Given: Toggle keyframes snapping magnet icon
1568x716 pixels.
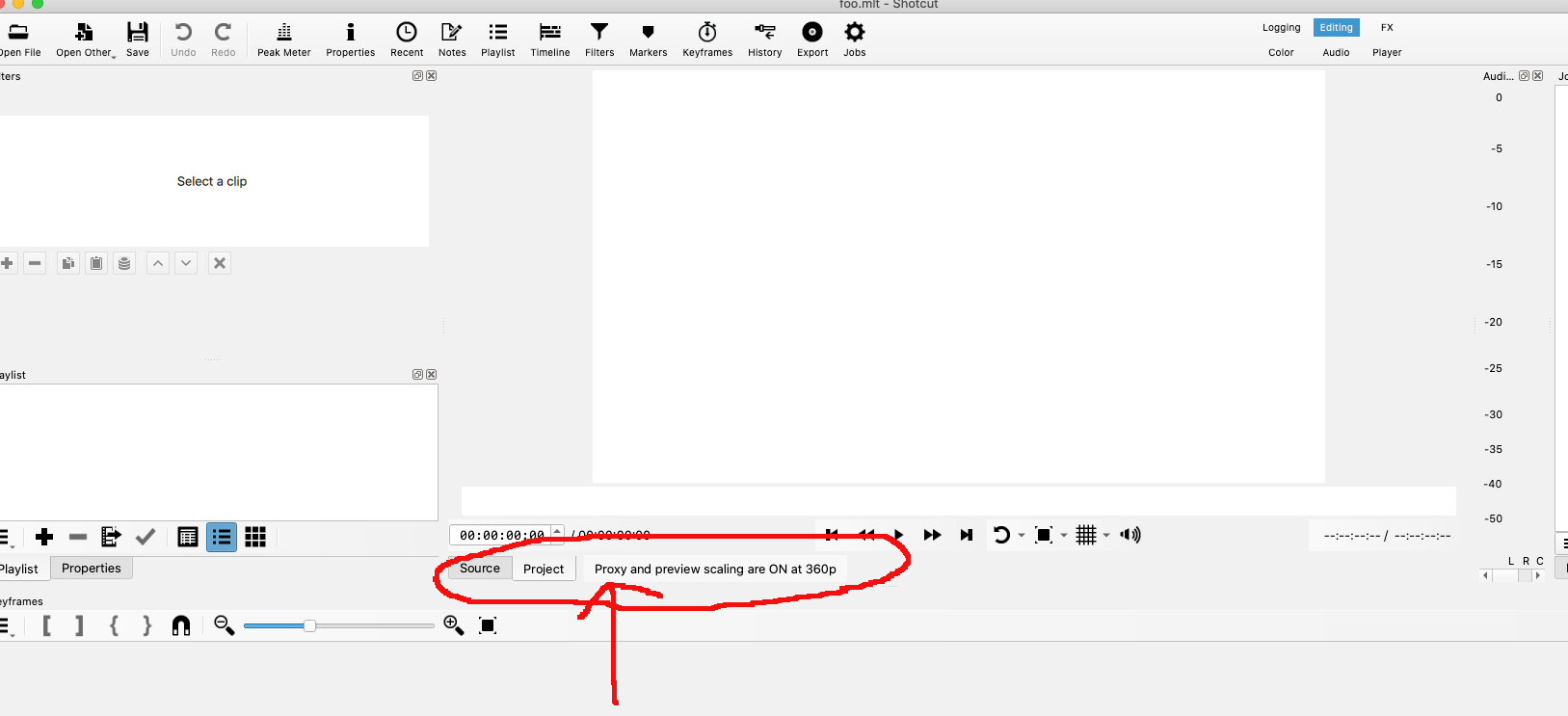Looking at the screenshot, I should [181, 626].
